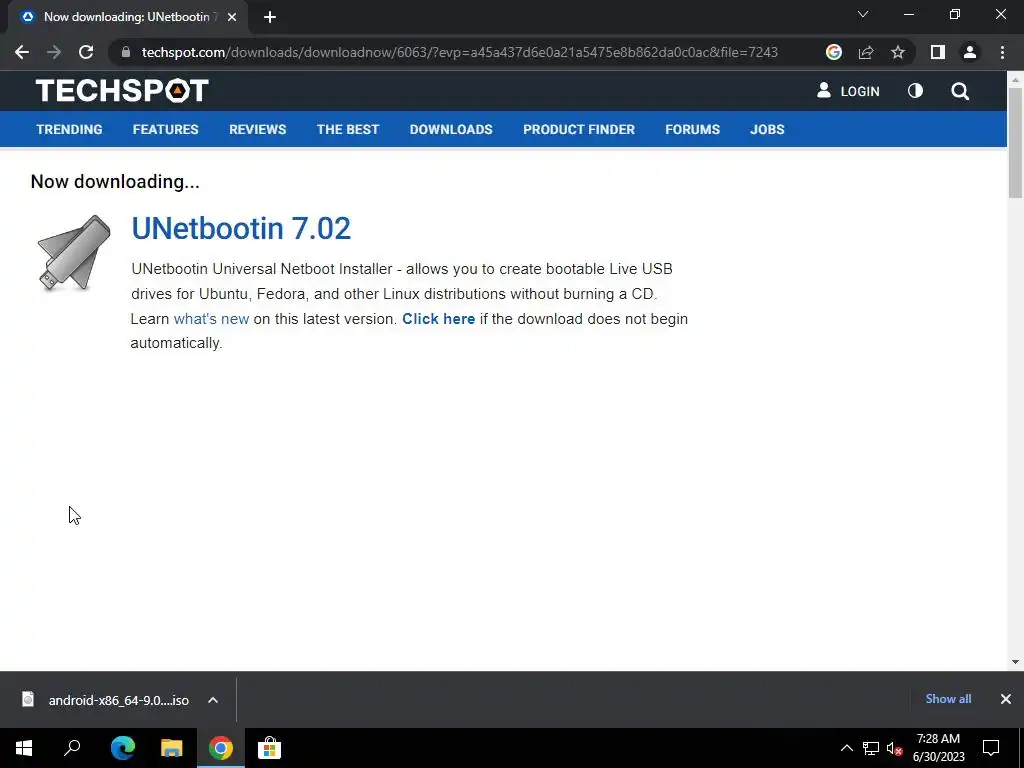Share this page using the share icon
This screenshot has width=1024, height=768.
coord(866,52)
